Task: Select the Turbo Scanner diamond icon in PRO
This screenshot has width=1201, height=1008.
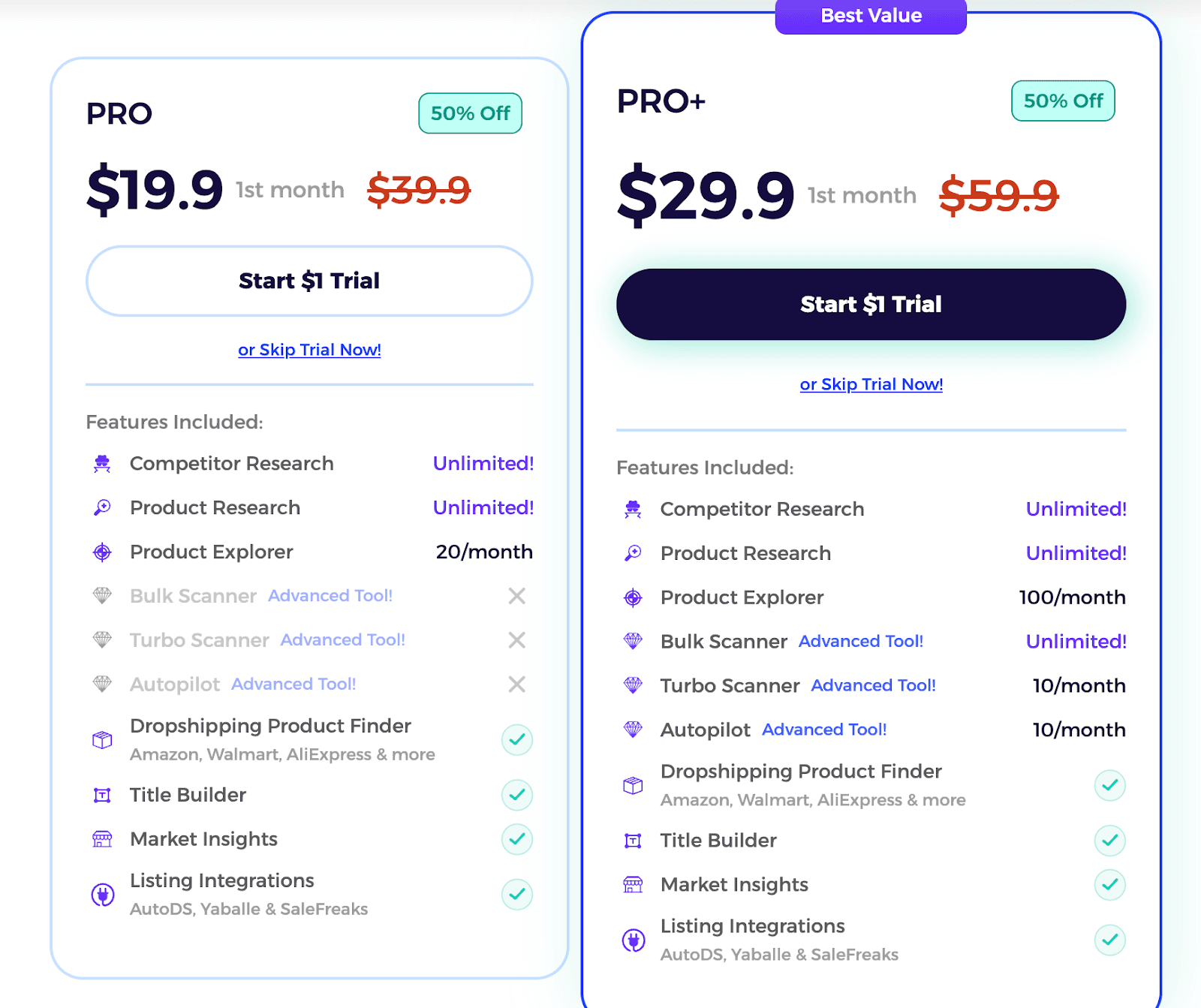Action: tap(102, 639)
